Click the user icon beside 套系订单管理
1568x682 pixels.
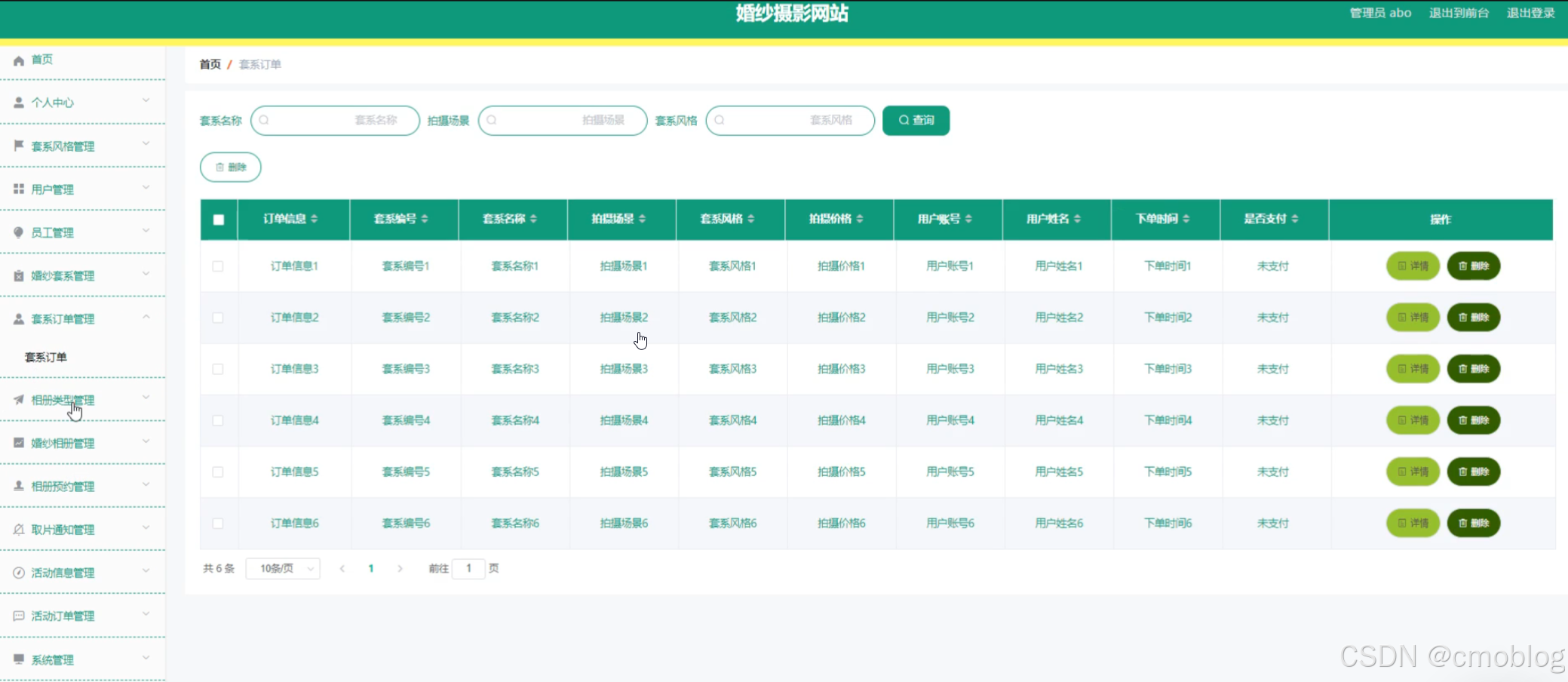click(19, 318)
